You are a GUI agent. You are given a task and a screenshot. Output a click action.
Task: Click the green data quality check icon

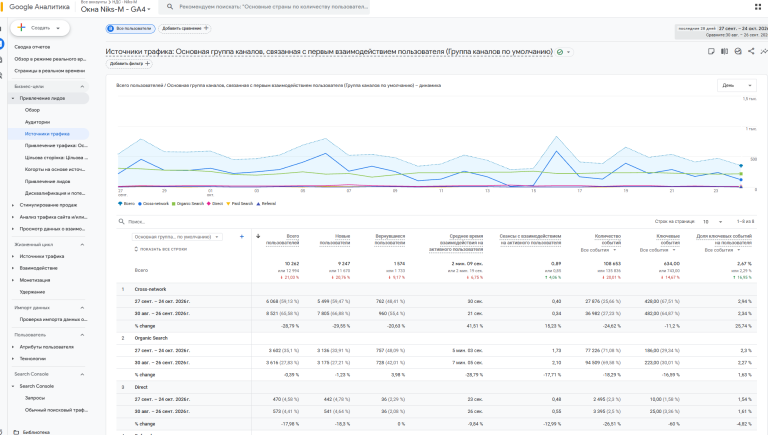tap(560, 52)
